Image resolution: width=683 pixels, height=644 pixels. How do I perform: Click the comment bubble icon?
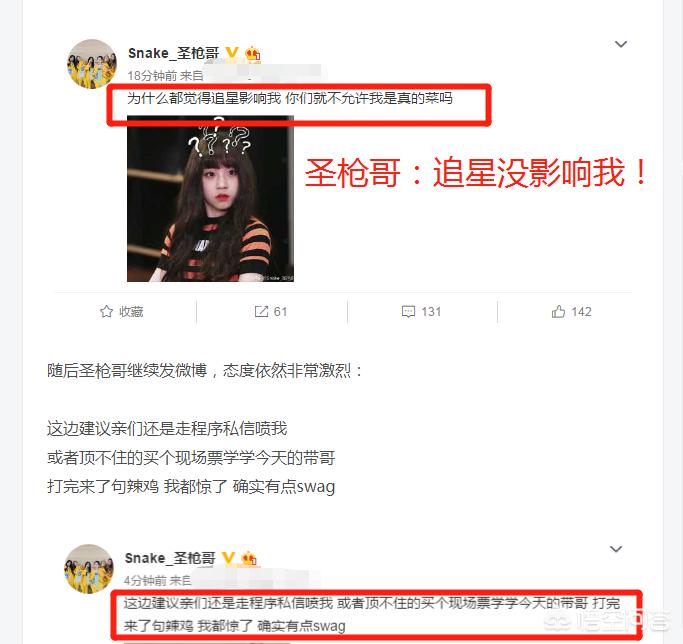408,312
